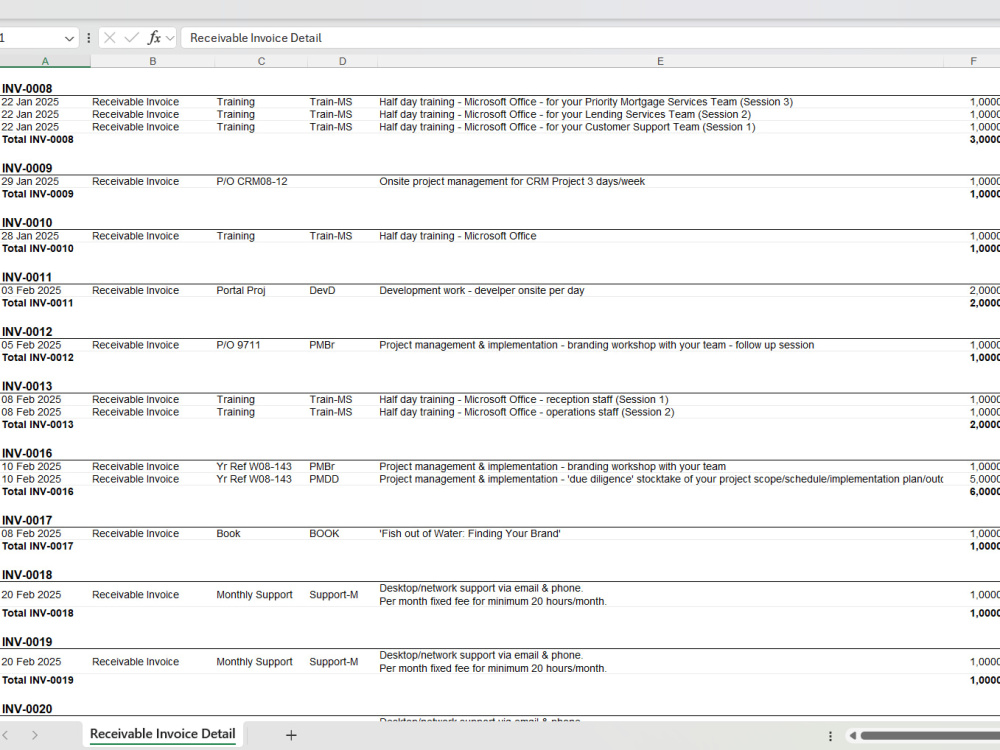Click the Onsite project management description cell

tap(512, 182)
